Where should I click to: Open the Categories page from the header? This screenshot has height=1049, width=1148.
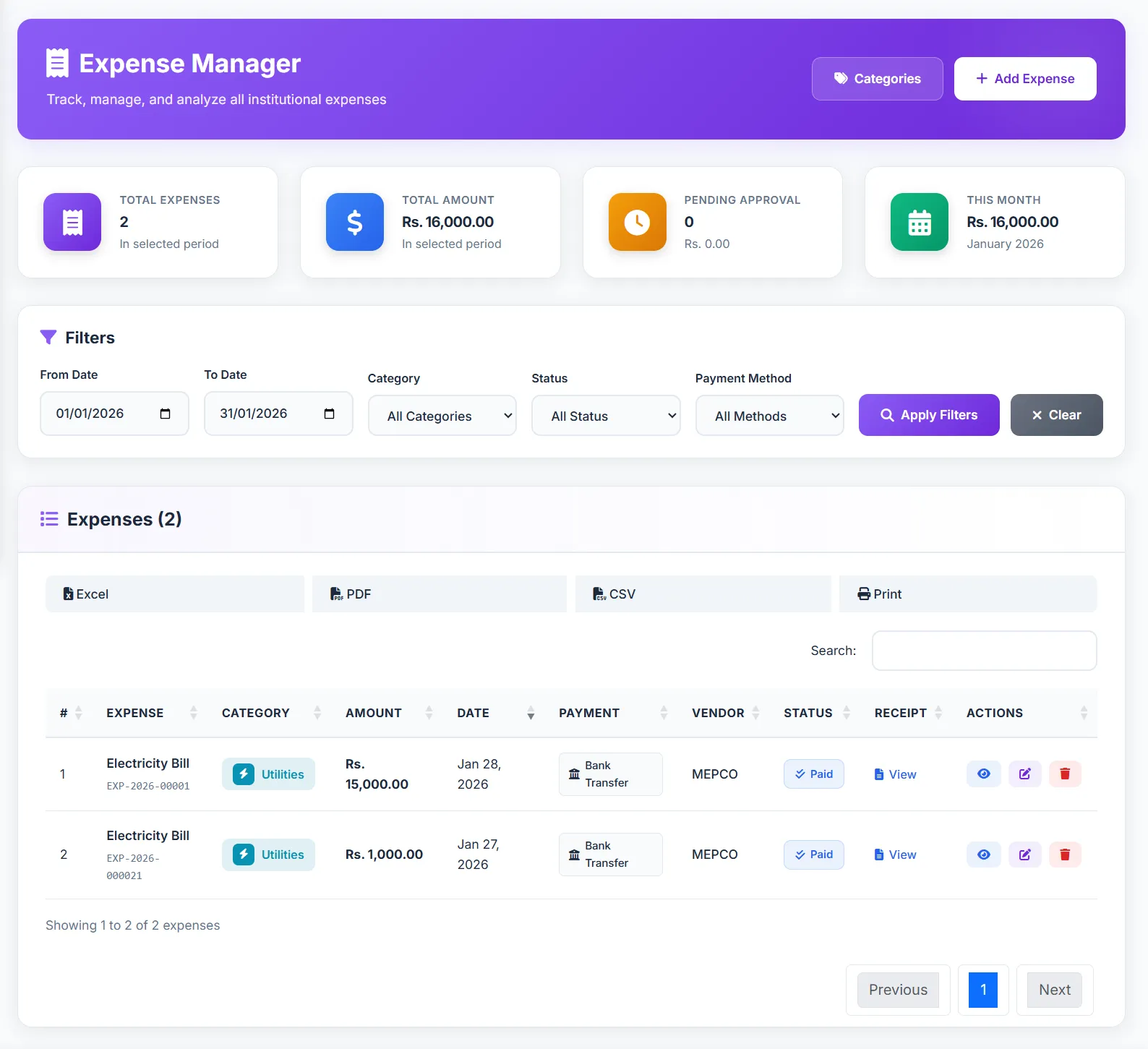tap(877, 79)
